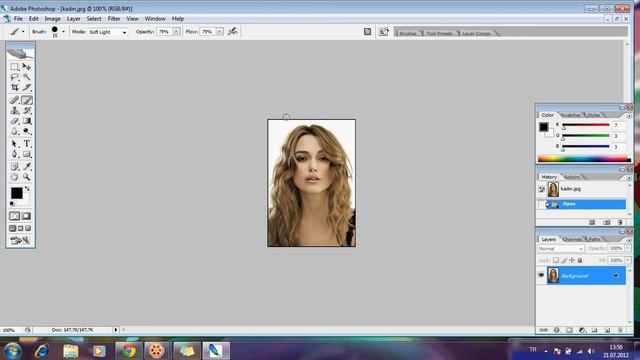Select the Hand tool
Image resolution: width=640 pixels, height=360 pixels.
pyautogui.click(x=15, y=177)
